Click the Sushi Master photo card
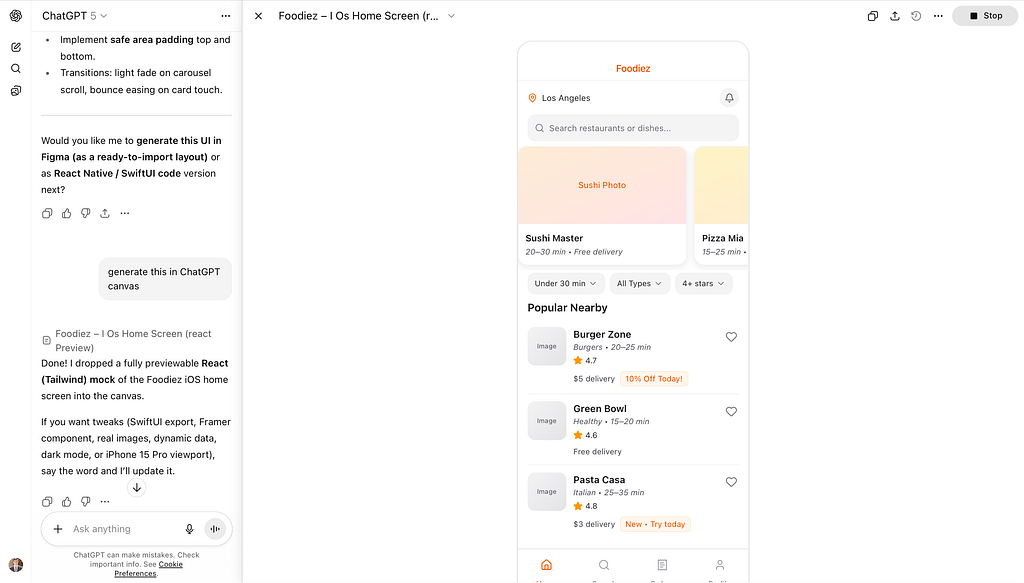Screen dimensions: 1024x583 602,186
